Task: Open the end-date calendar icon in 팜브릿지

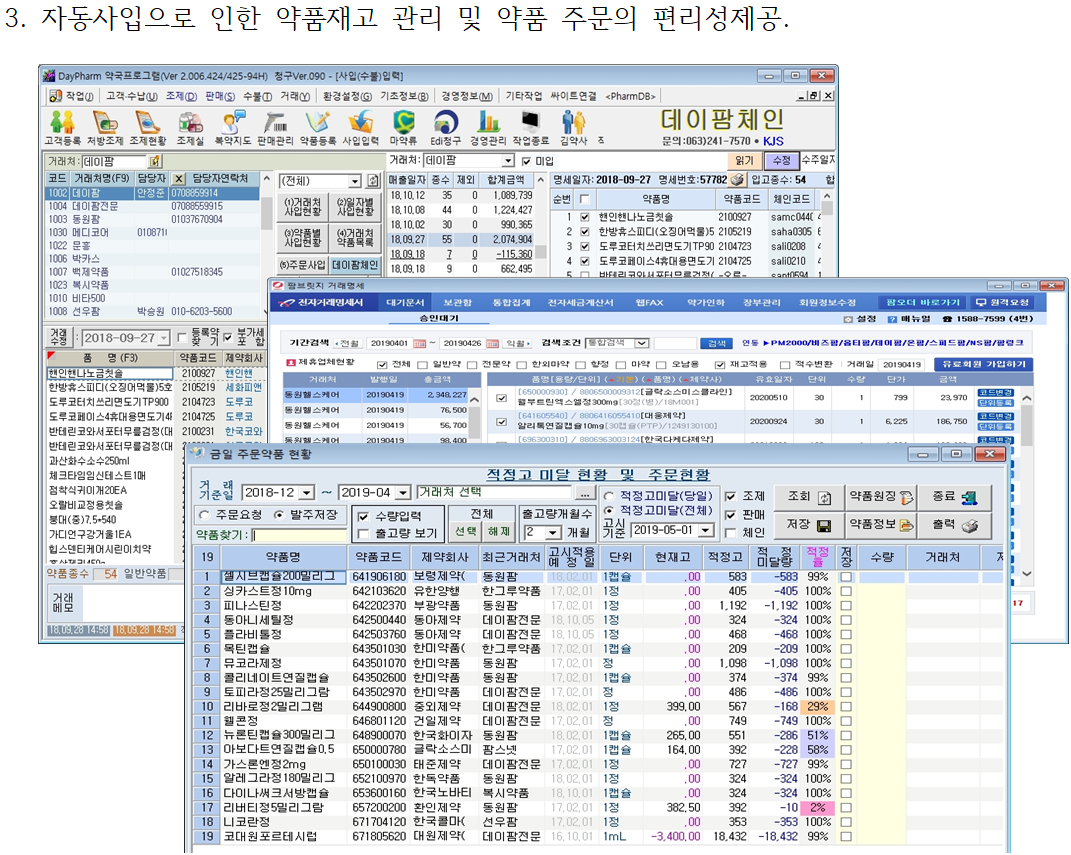Action: pyautogui.click(x=492, y=344)
